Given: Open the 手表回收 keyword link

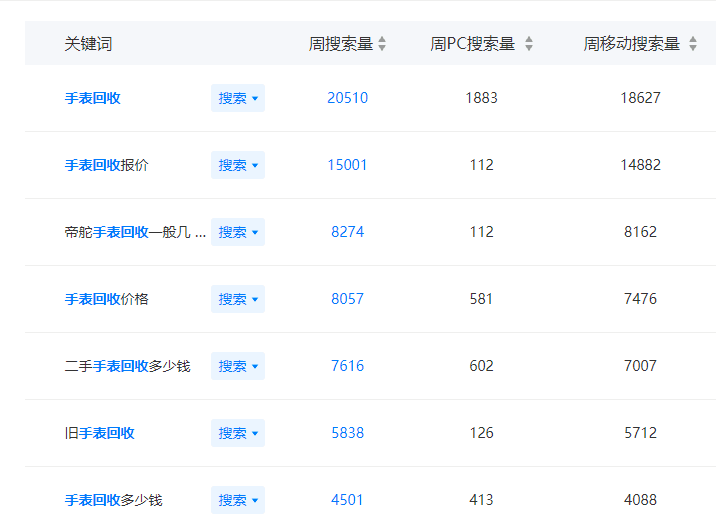Looking at the screenshot, I should coord(93,98).
